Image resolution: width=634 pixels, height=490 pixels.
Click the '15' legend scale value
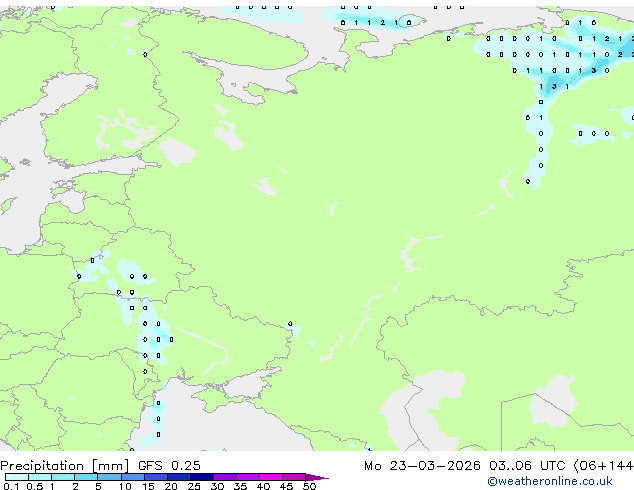click(x=148, y=486)
